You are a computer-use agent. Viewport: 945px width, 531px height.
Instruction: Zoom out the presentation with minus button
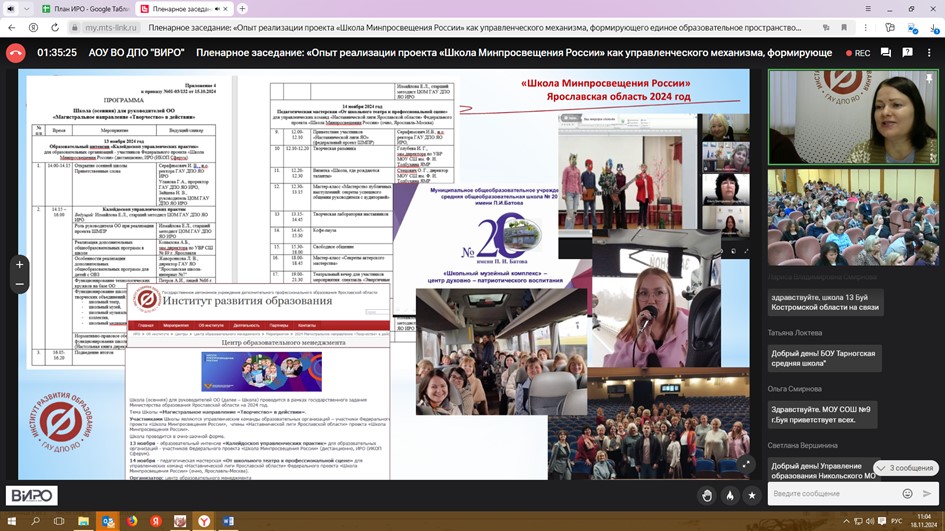coord(19,284)
